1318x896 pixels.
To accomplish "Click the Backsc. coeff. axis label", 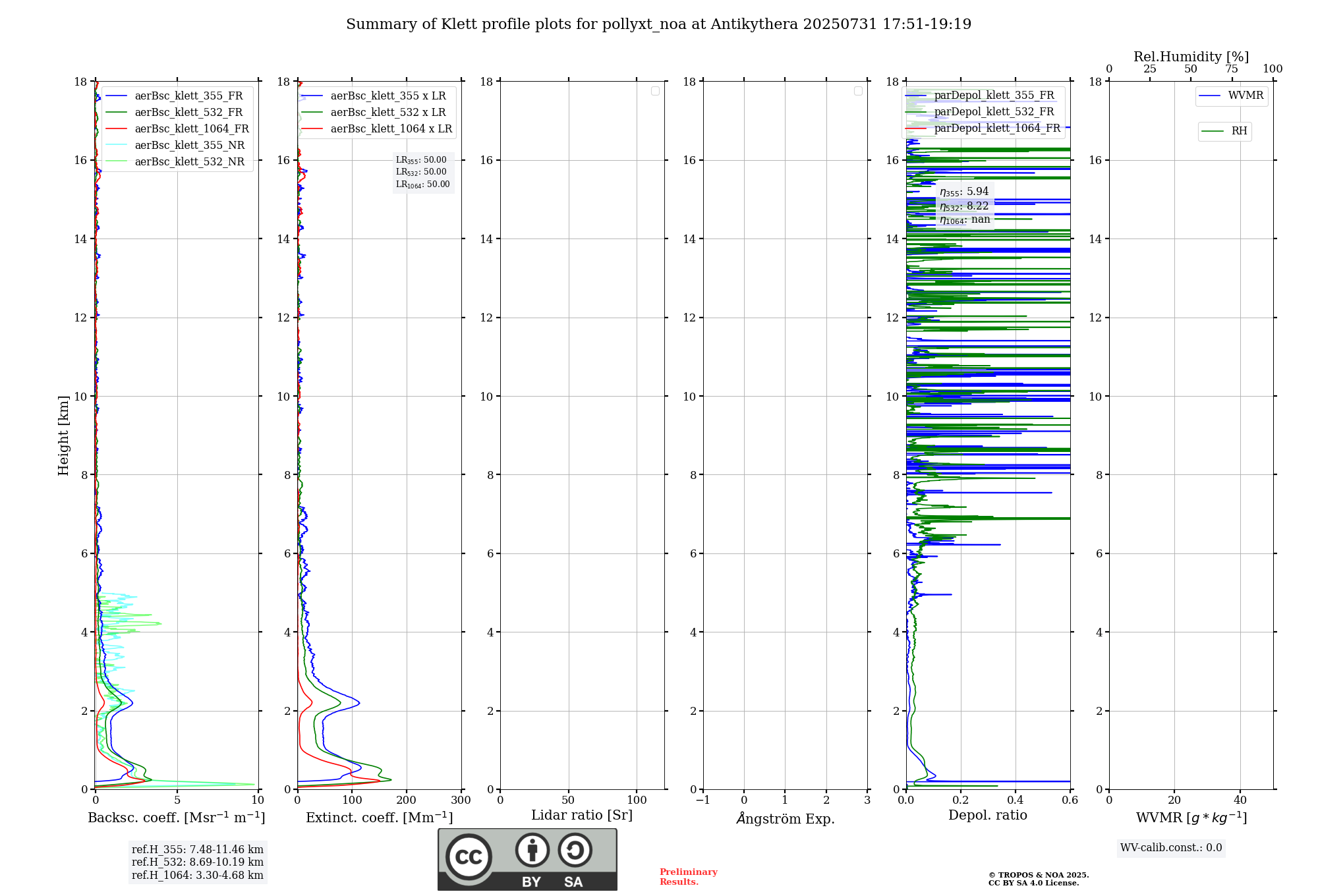I will coord(177,818).
